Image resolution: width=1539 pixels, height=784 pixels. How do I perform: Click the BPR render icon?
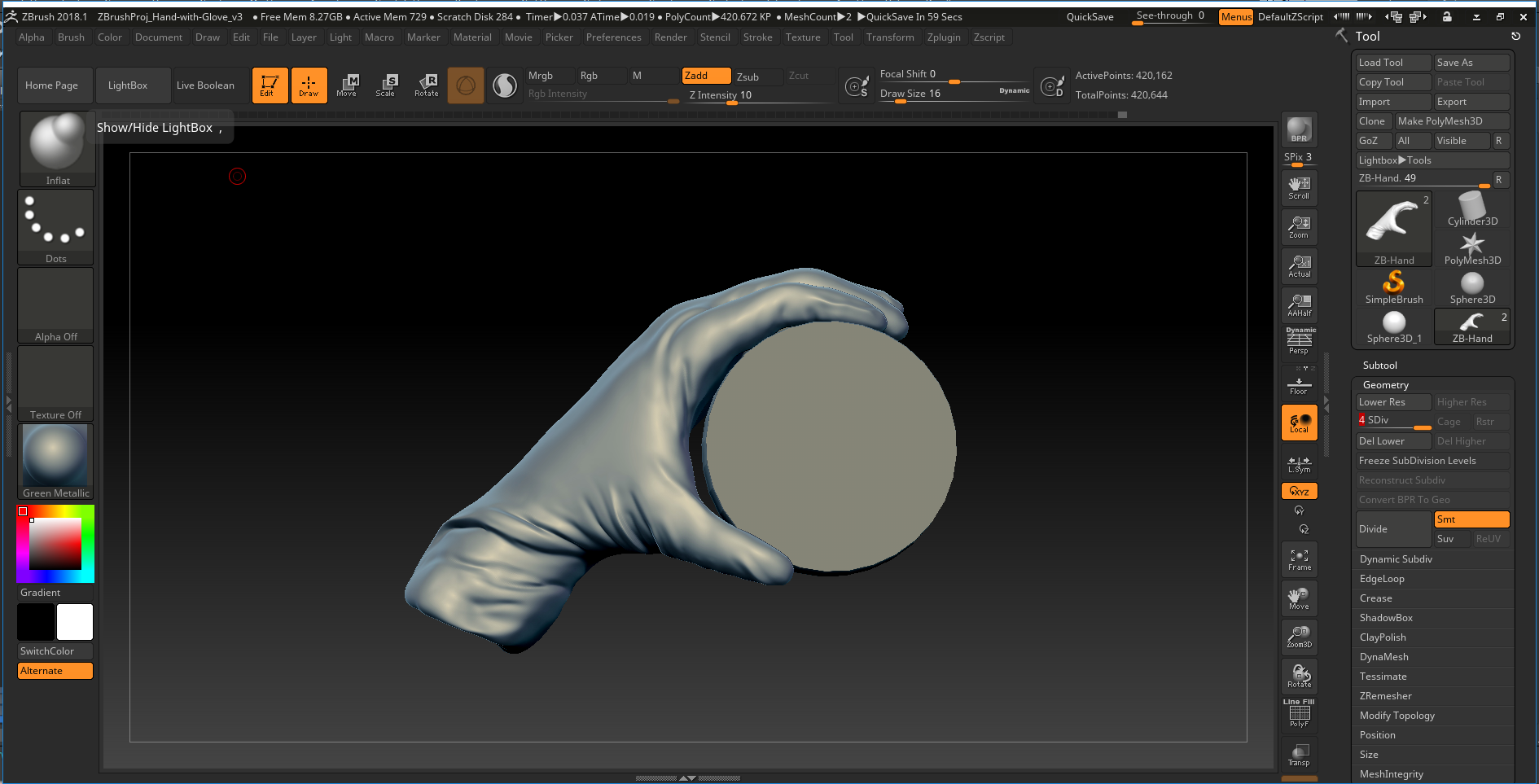tap(1299, 130)
